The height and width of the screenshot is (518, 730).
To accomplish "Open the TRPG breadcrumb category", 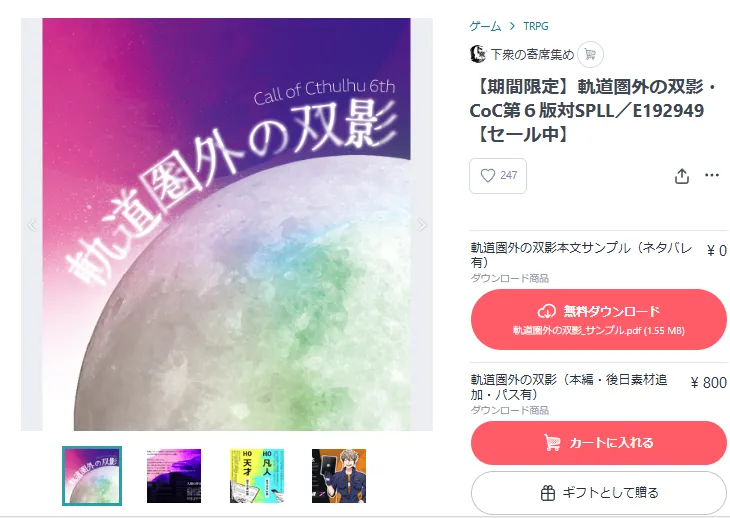I will 535,26.
